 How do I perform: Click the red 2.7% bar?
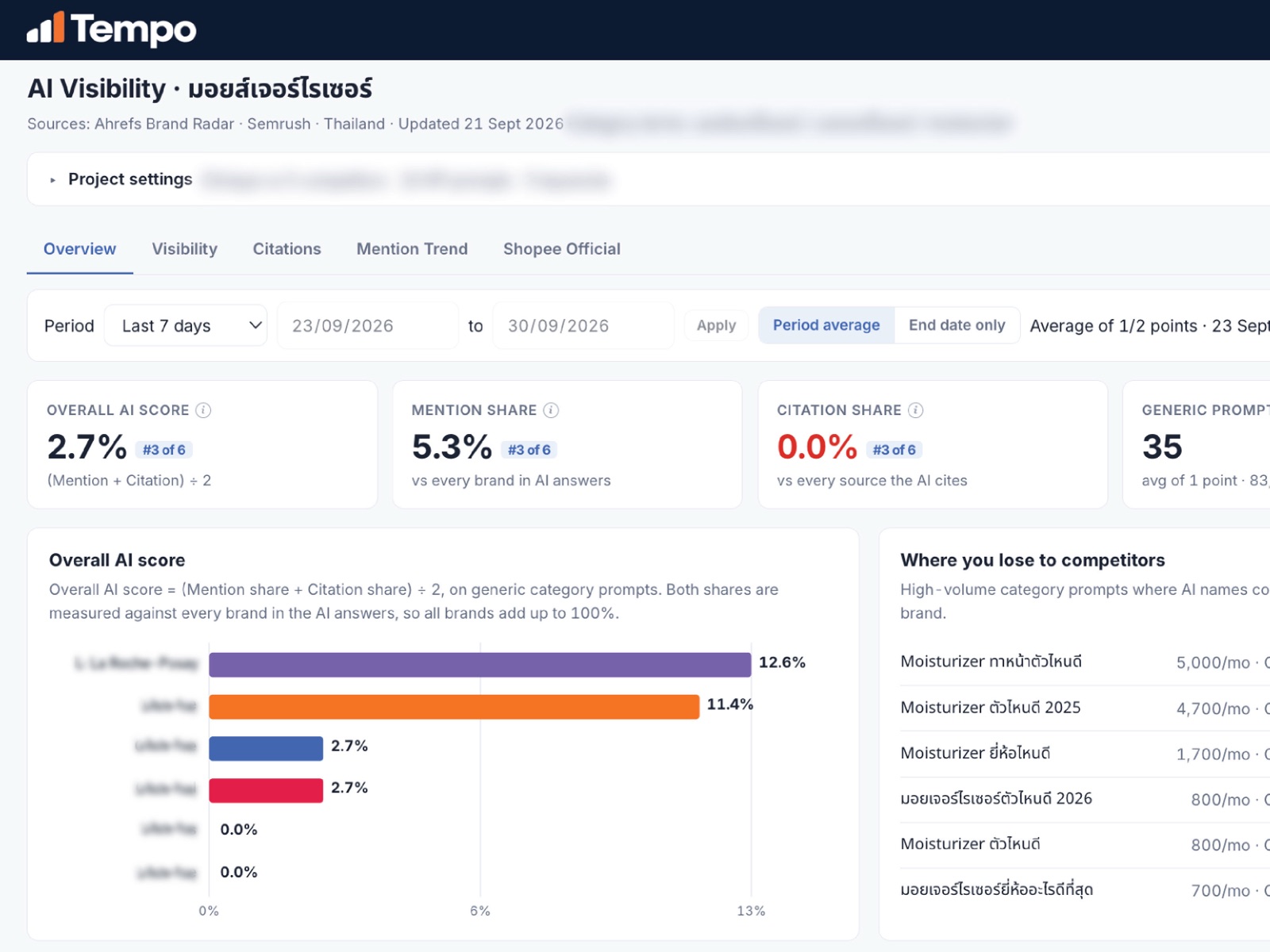(x=266, y=790)
